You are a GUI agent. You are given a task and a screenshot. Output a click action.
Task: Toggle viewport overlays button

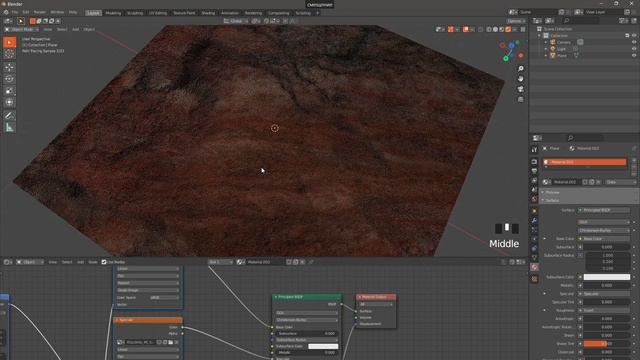pyautogui.click(x=466, y=29)
